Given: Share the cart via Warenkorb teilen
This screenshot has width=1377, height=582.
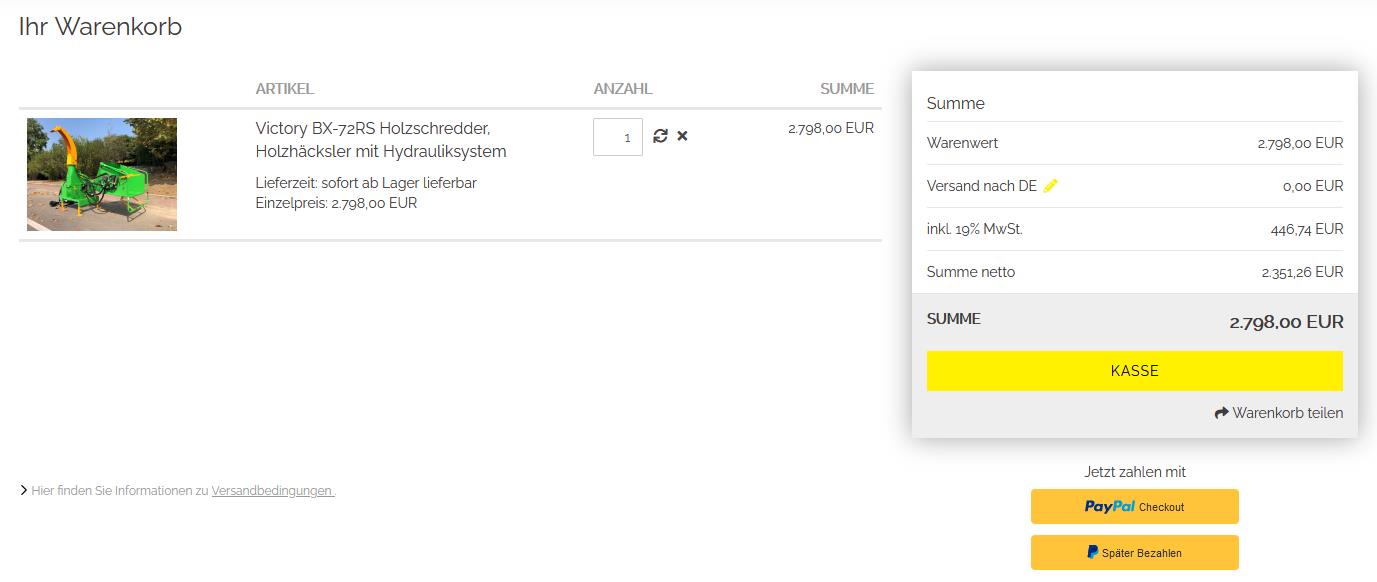Looking at the screenshot, I should coord(1278,413).
